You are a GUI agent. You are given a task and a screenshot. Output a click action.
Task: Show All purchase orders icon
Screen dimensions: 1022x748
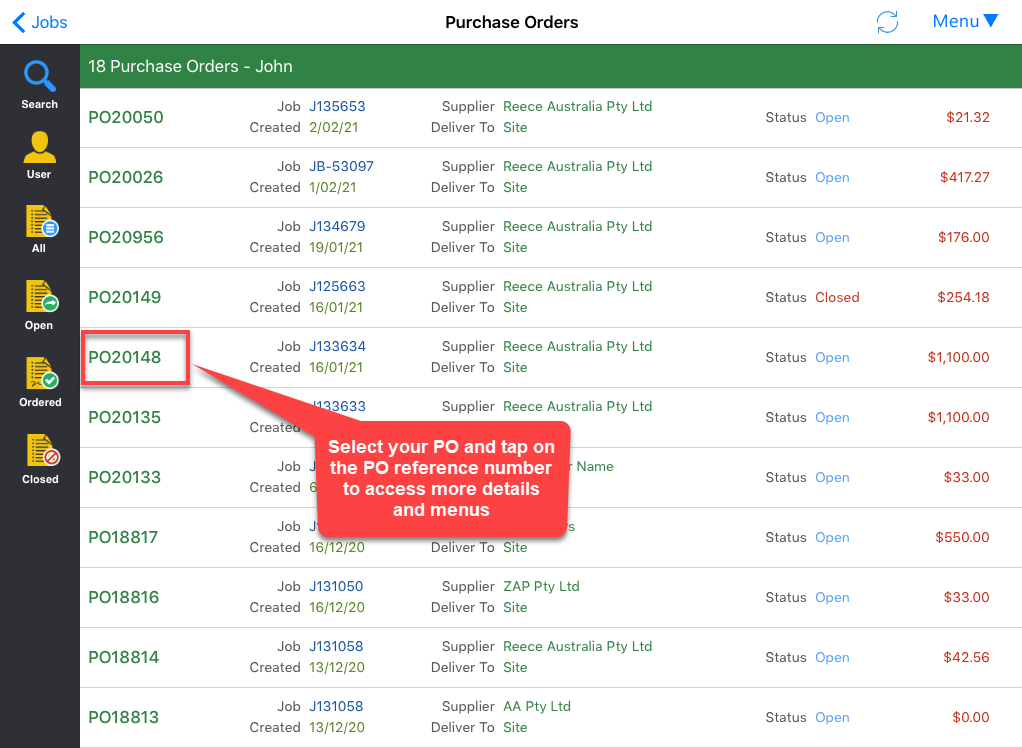[x=40, y=229]
